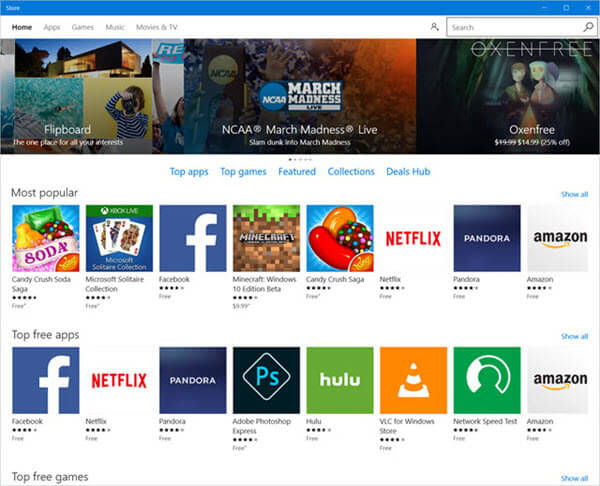Open the Network Speed Test icon
This screenshot has height=486, width=600.
(487, 380)
